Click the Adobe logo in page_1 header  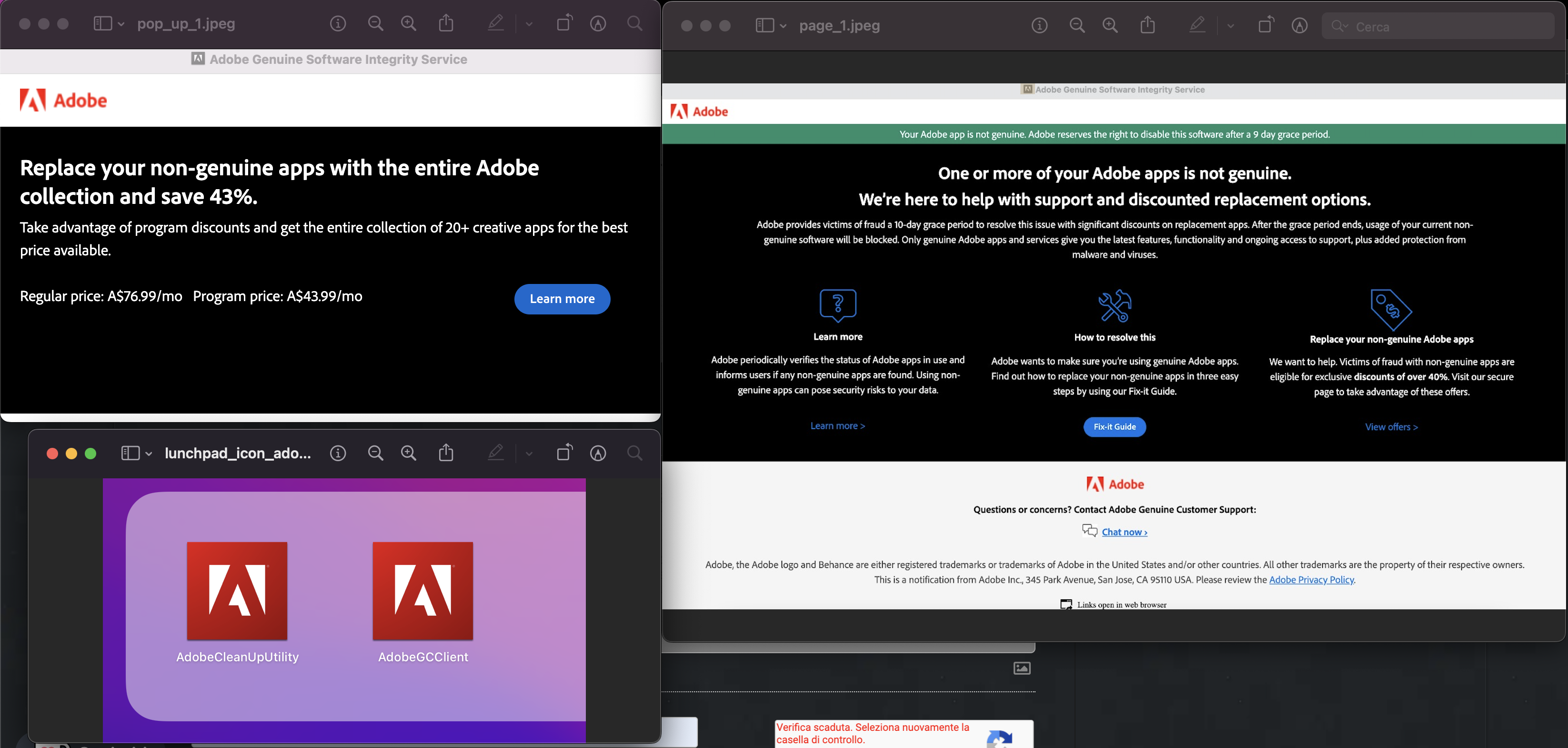coord(699,111)
